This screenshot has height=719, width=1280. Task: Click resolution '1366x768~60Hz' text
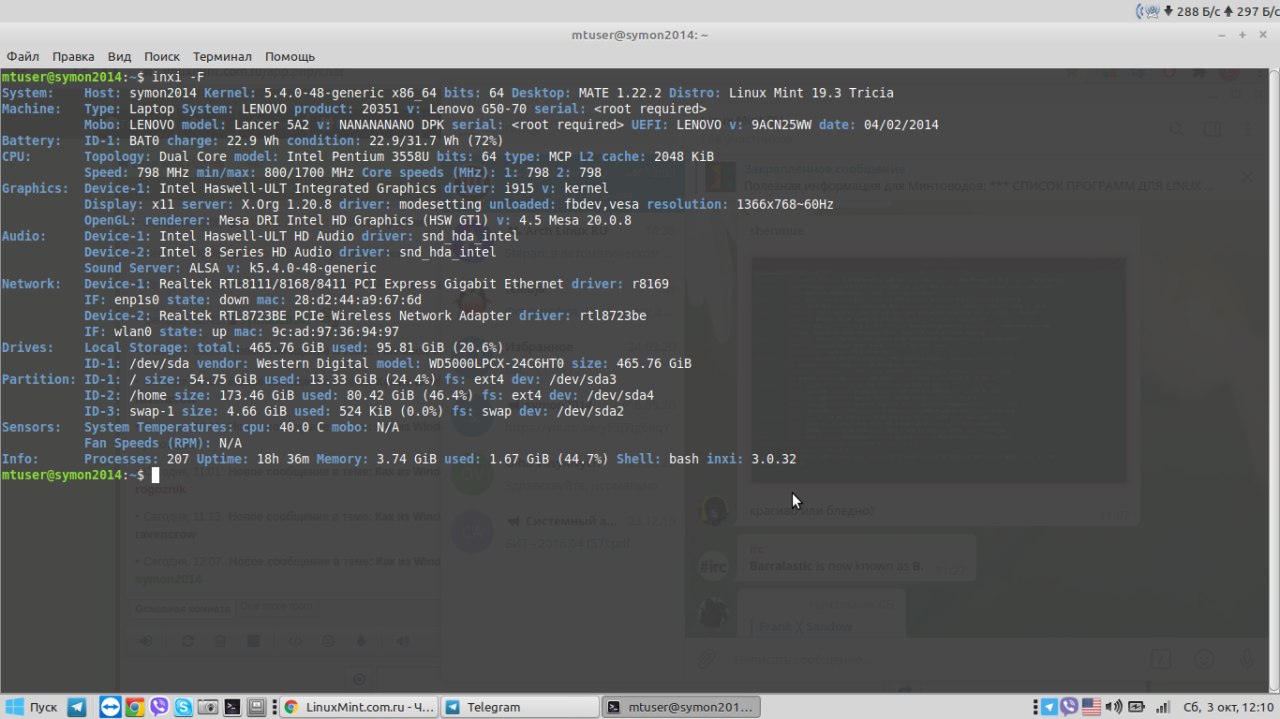783,204
